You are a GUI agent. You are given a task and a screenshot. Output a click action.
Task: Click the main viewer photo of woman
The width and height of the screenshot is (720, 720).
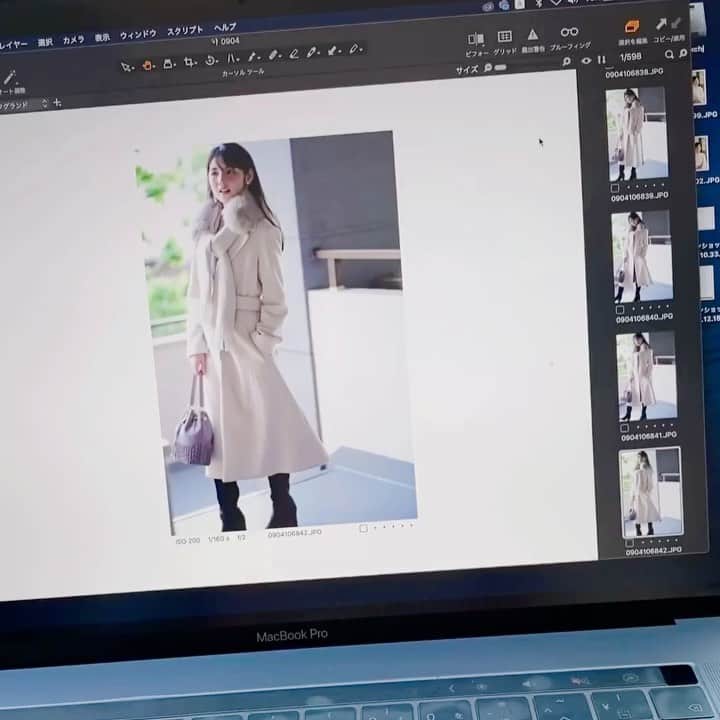click(x=277, y=334)
